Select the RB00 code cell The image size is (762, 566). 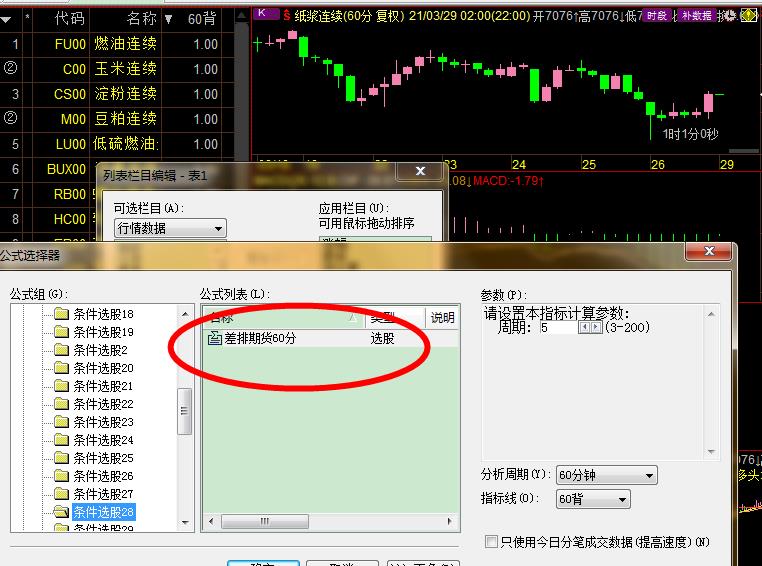(69, 194)
